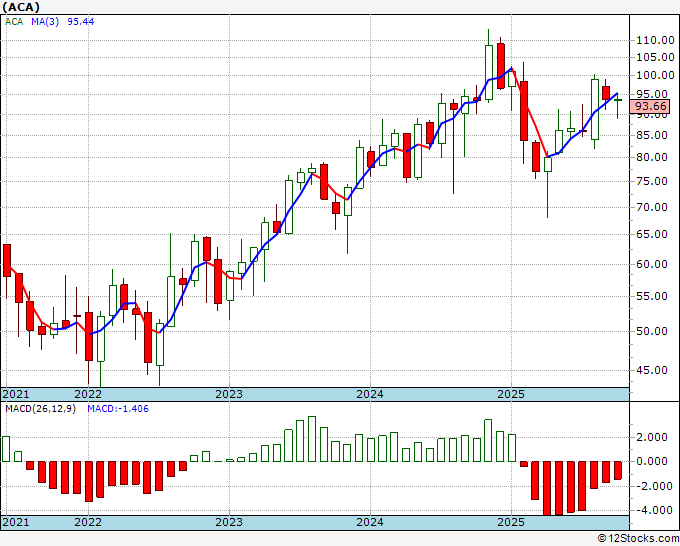This screenshot has height=546, width=680.
Task: Click the 0.000 MACD axis label
Action: click(652, 461)
